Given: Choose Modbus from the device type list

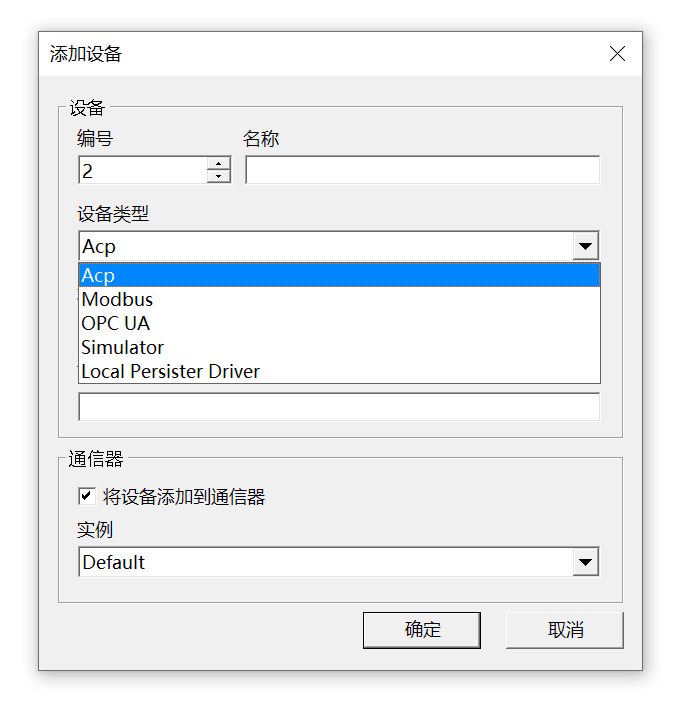Looking at the screenshot, I should pyautogui.click(x=339, y=299).
